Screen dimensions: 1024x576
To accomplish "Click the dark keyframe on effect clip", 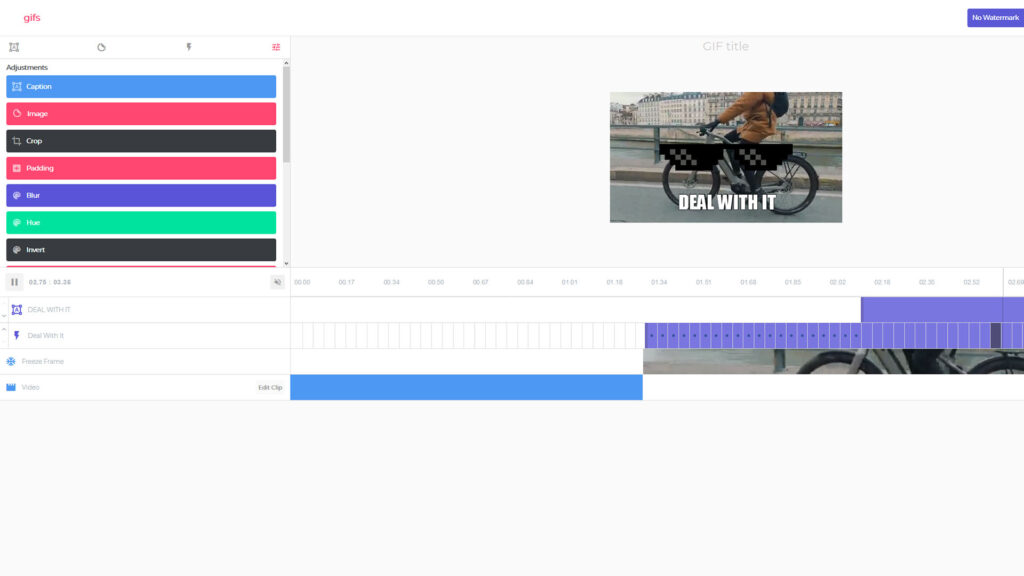I will (996, 336).
